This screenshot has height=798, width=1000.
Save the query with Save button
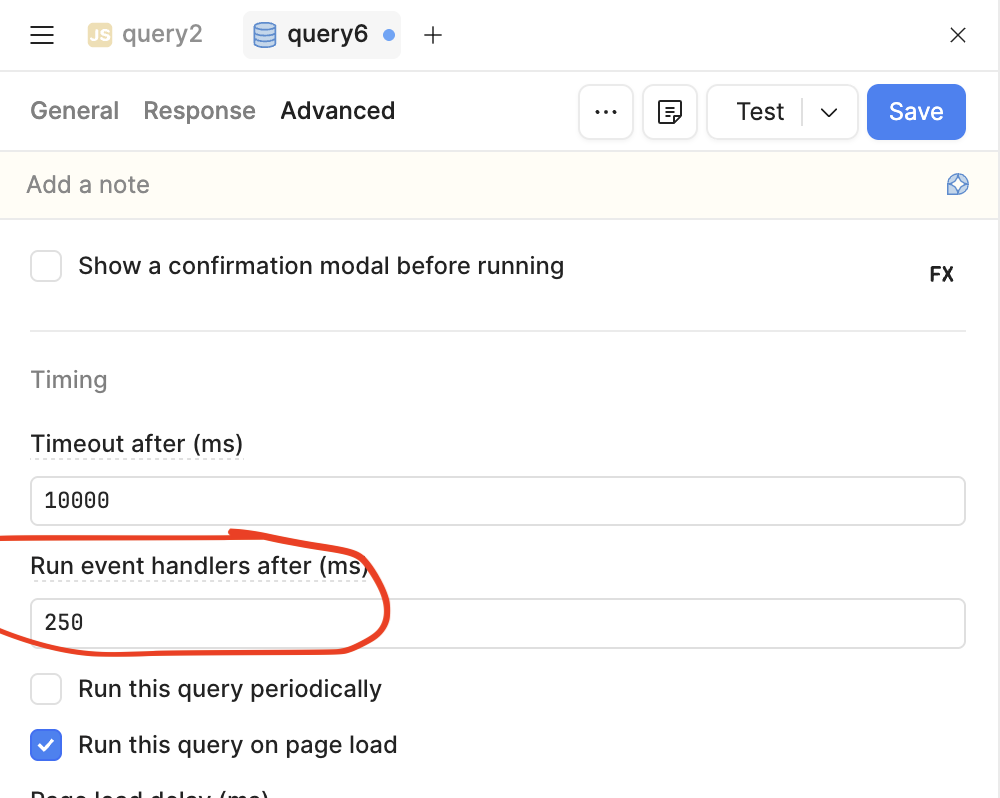(x=916, y=112)
